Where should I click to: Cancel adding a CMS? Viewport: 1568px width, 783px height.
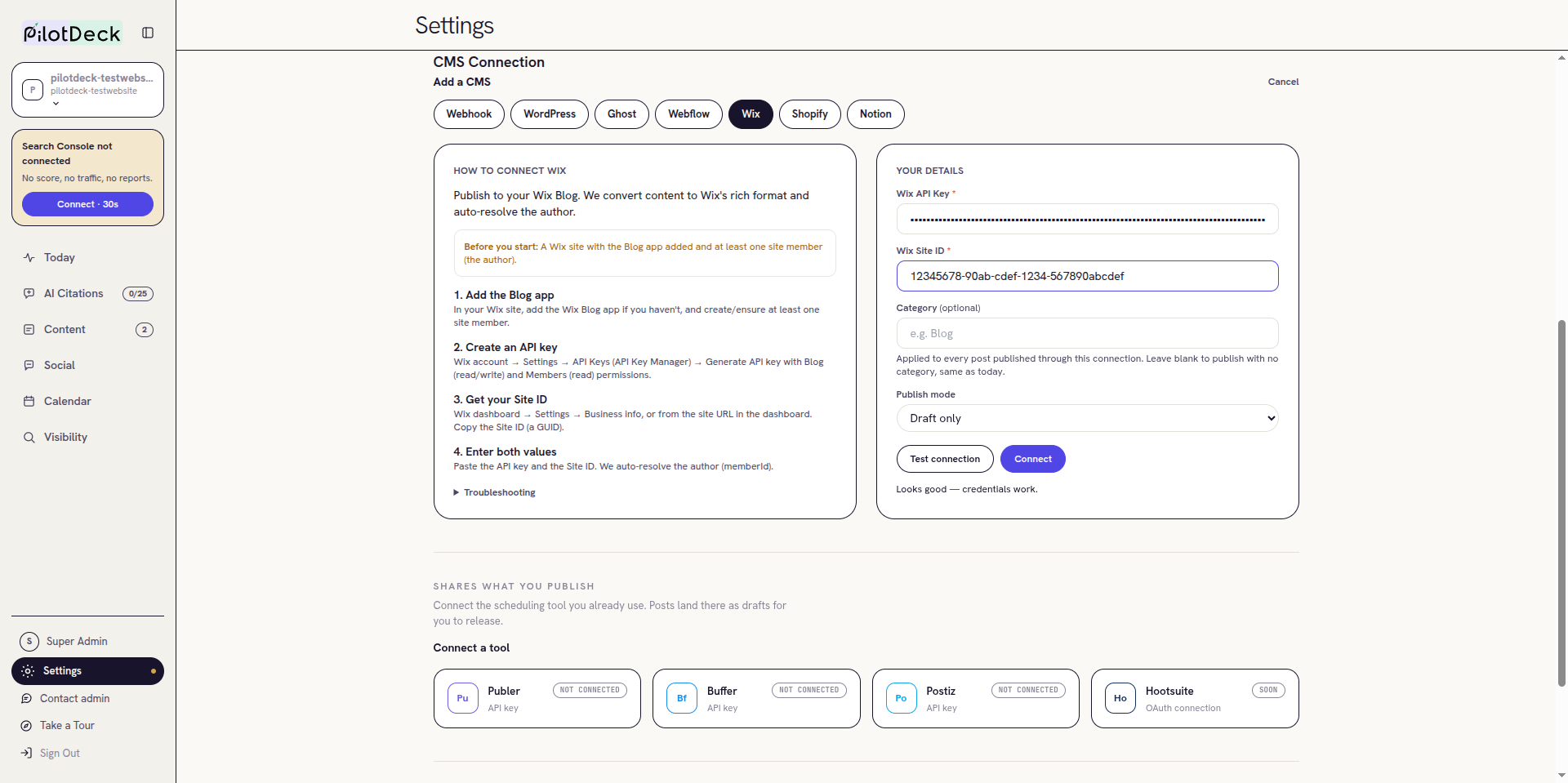1283,82
